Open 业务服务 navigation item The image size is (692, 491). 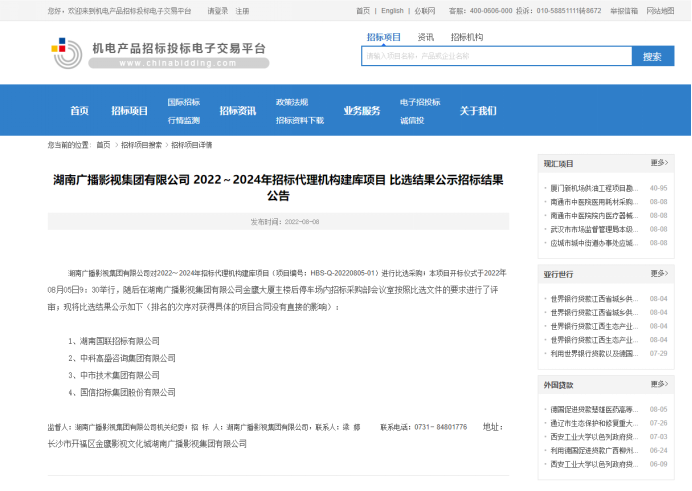[x=362, y=111]
